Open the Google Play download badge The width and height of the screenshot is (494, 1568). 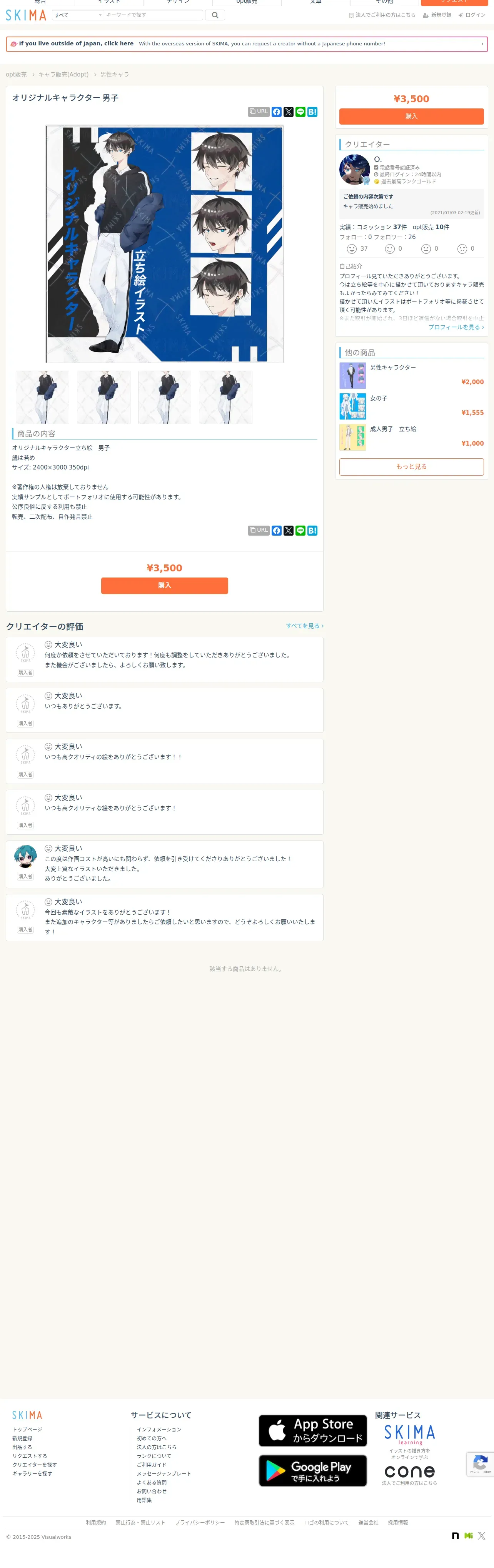313,1471
